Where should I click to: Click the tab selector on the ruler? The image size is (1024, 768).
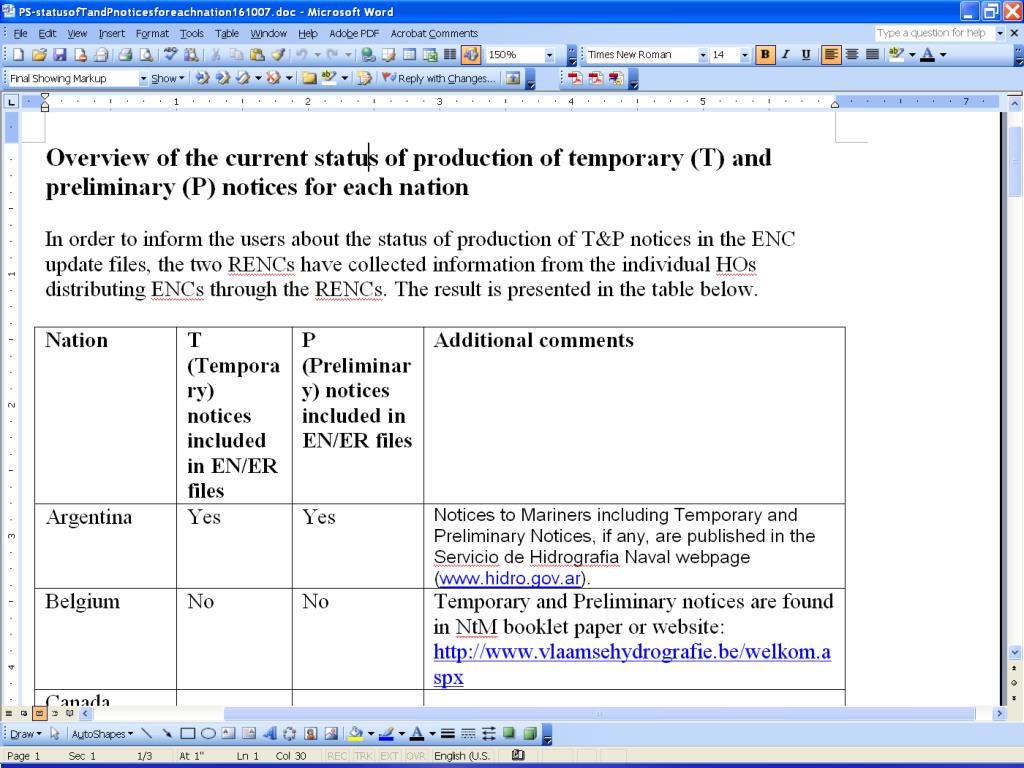[x=11, y=101]
